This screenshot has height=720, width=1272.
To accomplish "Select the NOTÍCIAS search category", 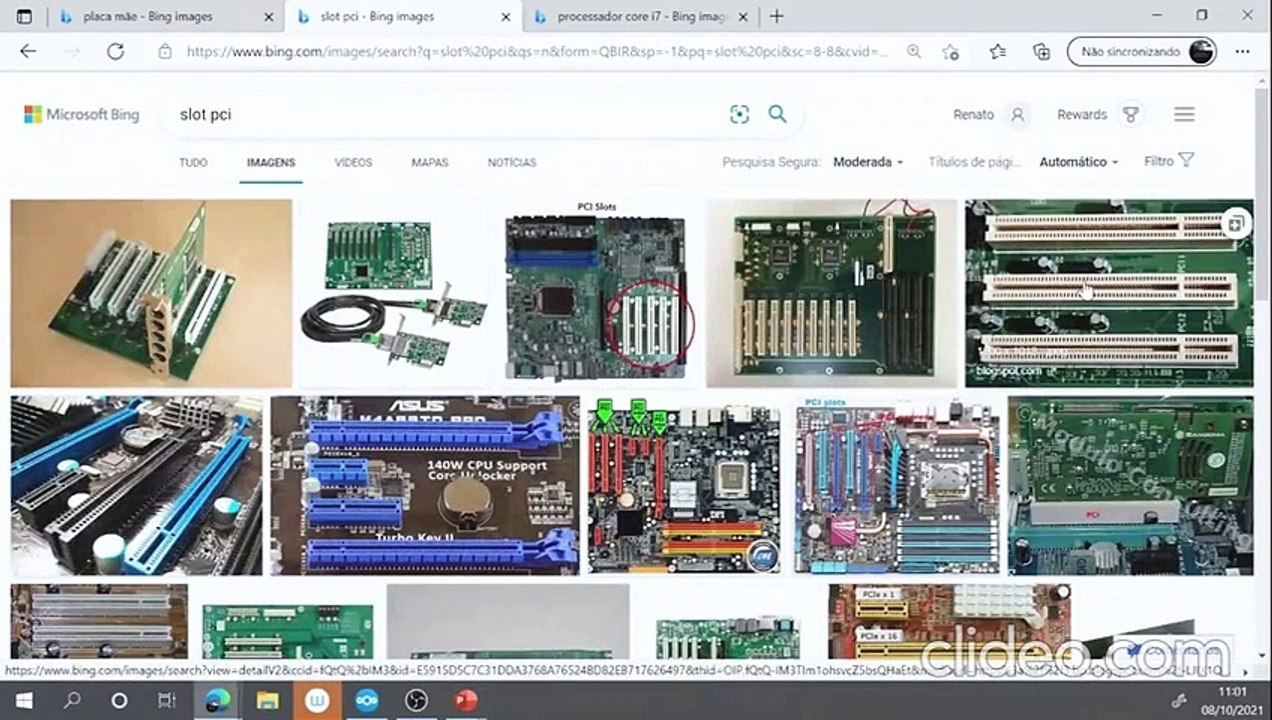I will point(512,162).
